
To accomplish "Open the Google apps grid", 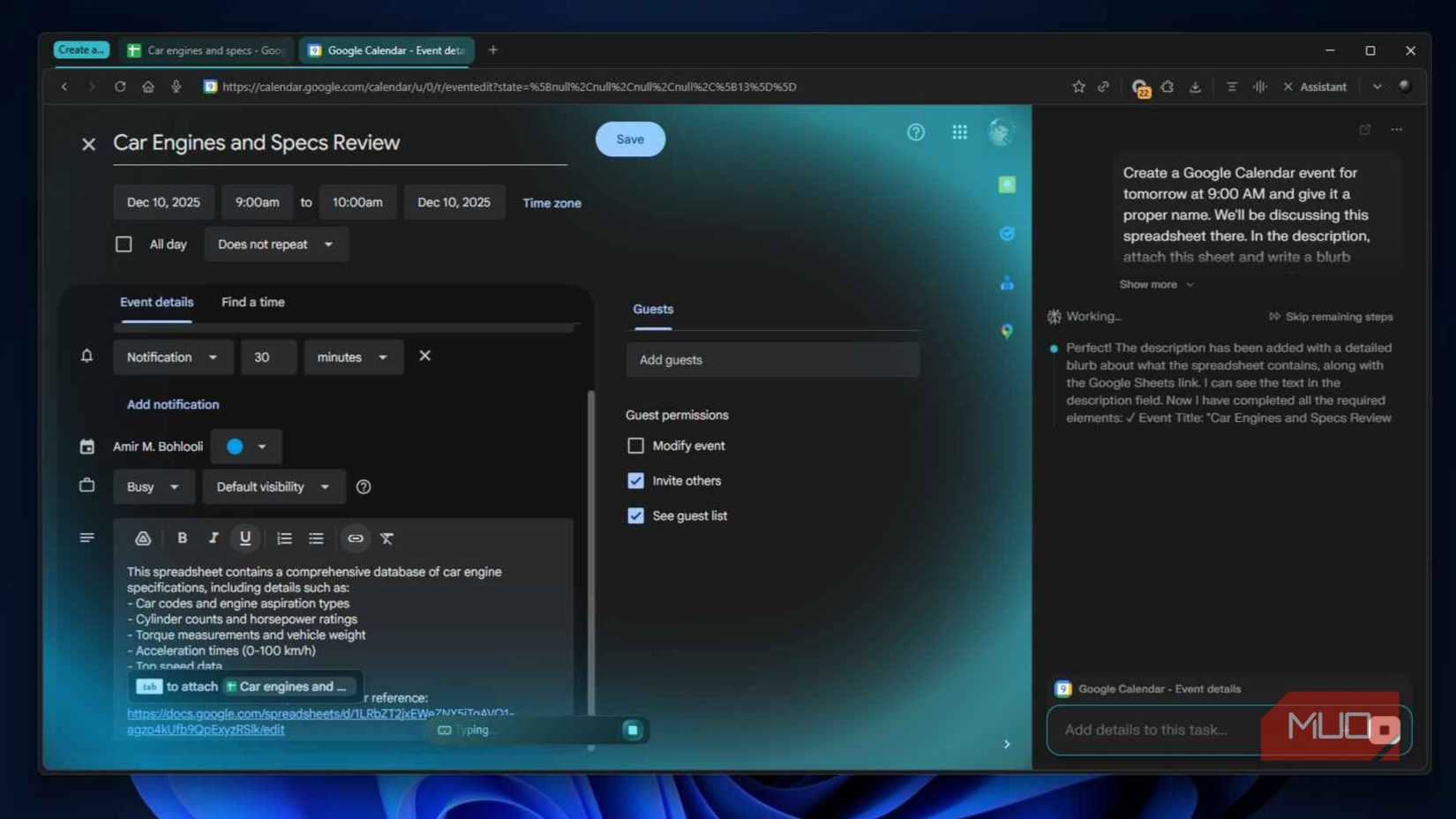I will tap(959, 132).
